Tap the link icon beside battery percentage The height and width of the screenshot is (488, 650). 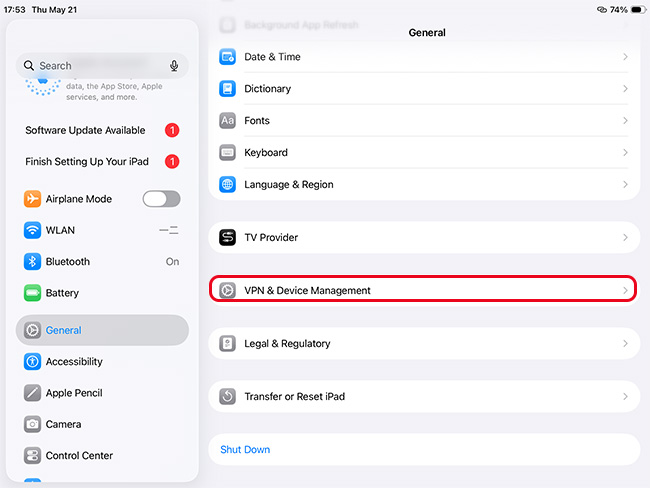(601, 10)
